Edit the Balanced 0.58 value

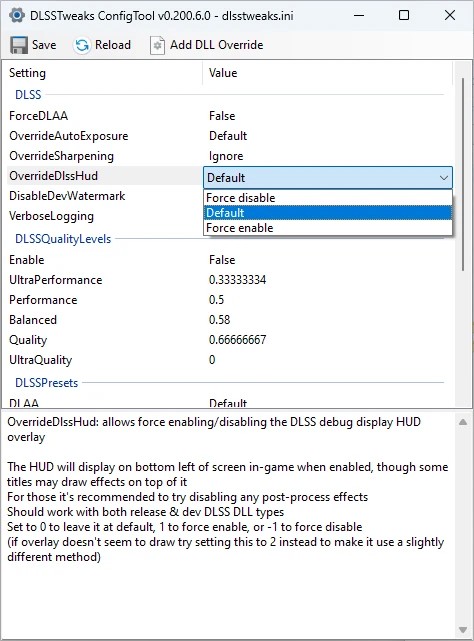220,320
